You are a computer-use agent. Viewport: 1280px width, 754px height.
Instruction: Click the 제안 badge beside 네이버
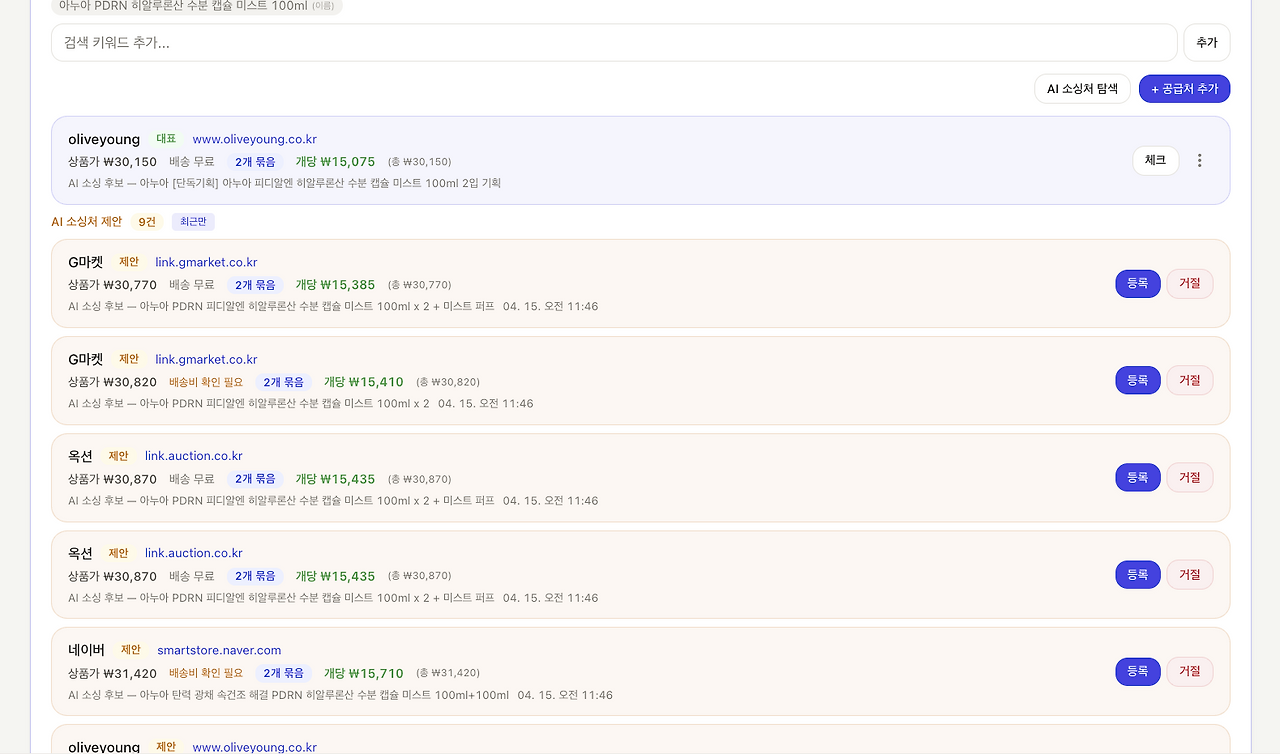(x=131, y=650)
